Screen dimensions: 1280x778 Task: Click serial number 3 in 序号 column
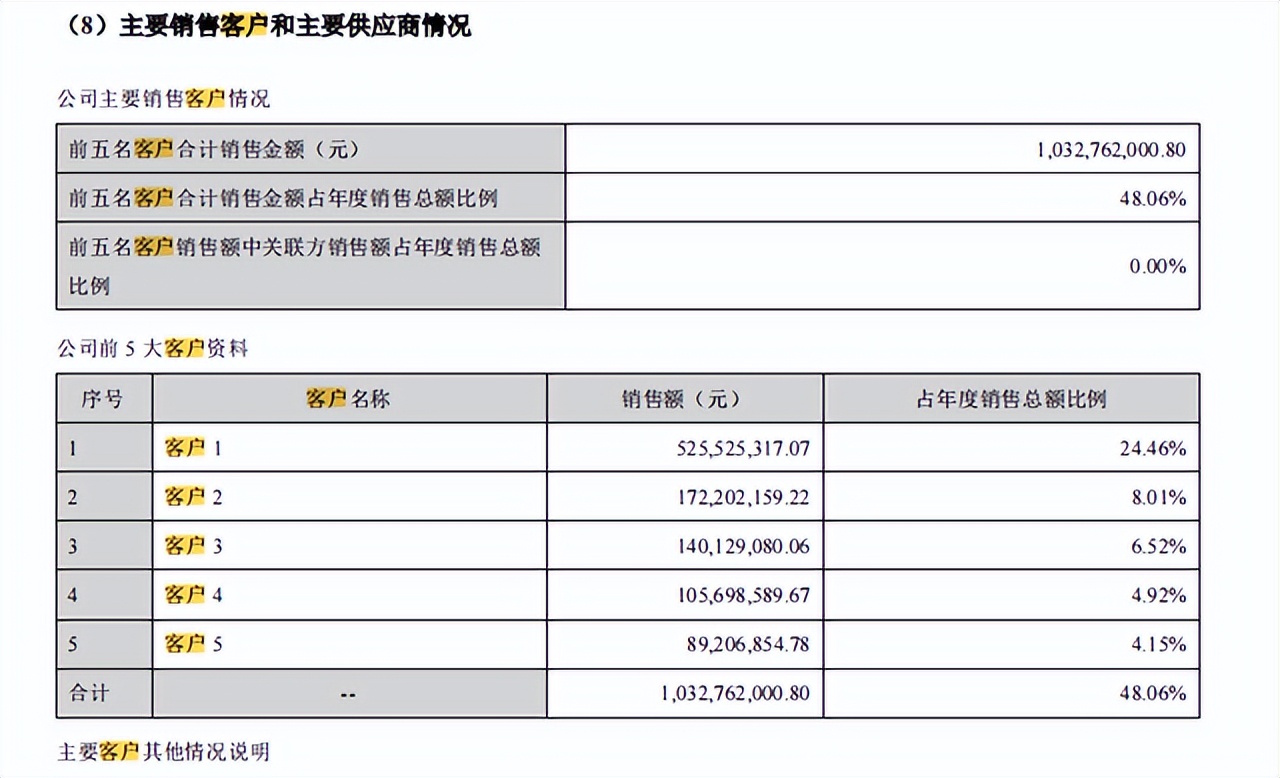pos(72,547)
